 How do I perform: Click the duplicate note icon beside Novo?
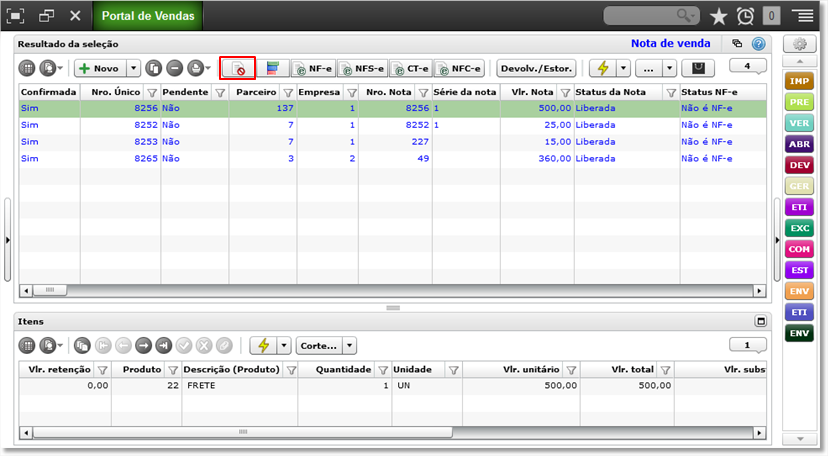[154, 68]
